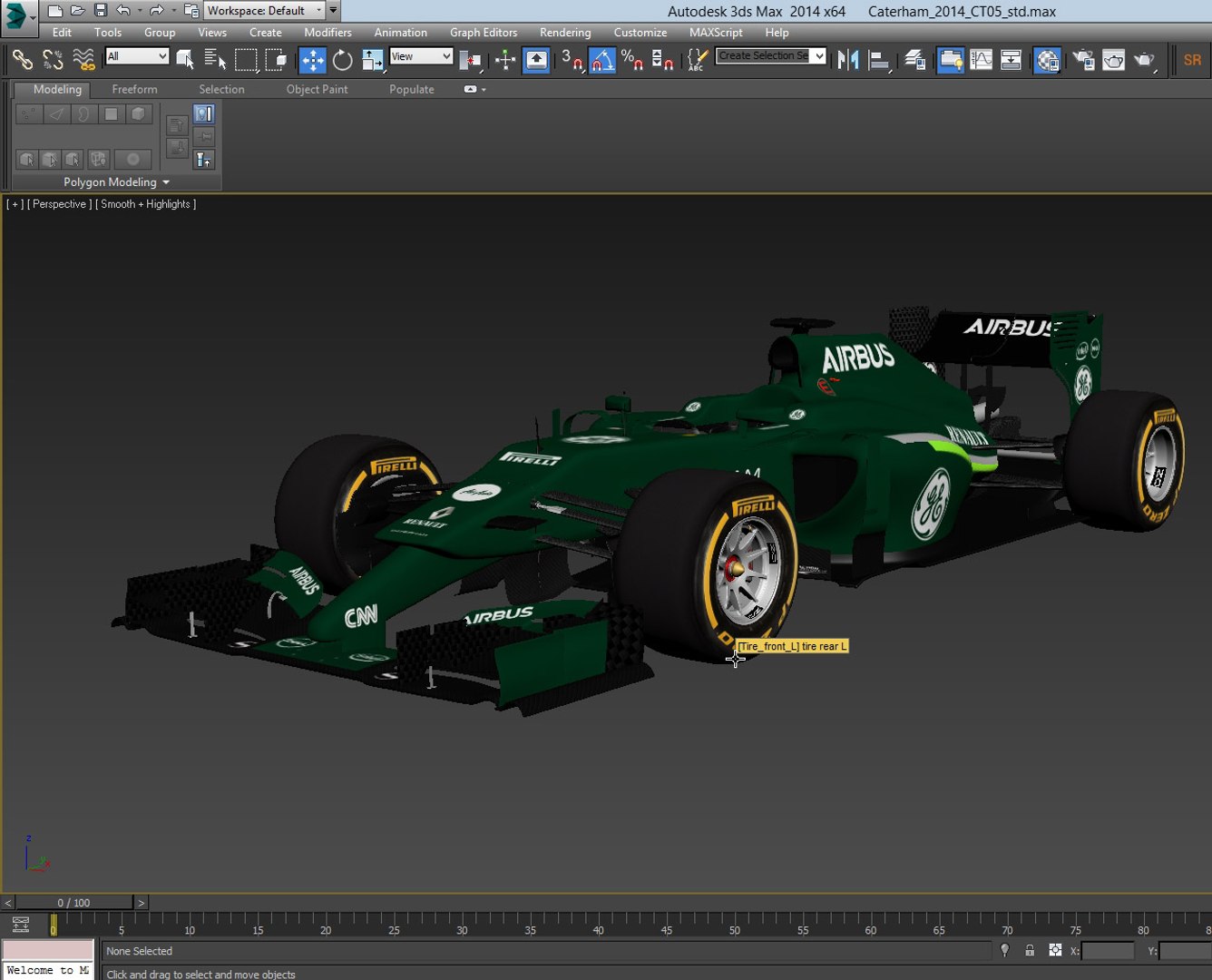Switch to the Freeform ribbon tab
The image size is (1212, 980).
coord(134,89)
